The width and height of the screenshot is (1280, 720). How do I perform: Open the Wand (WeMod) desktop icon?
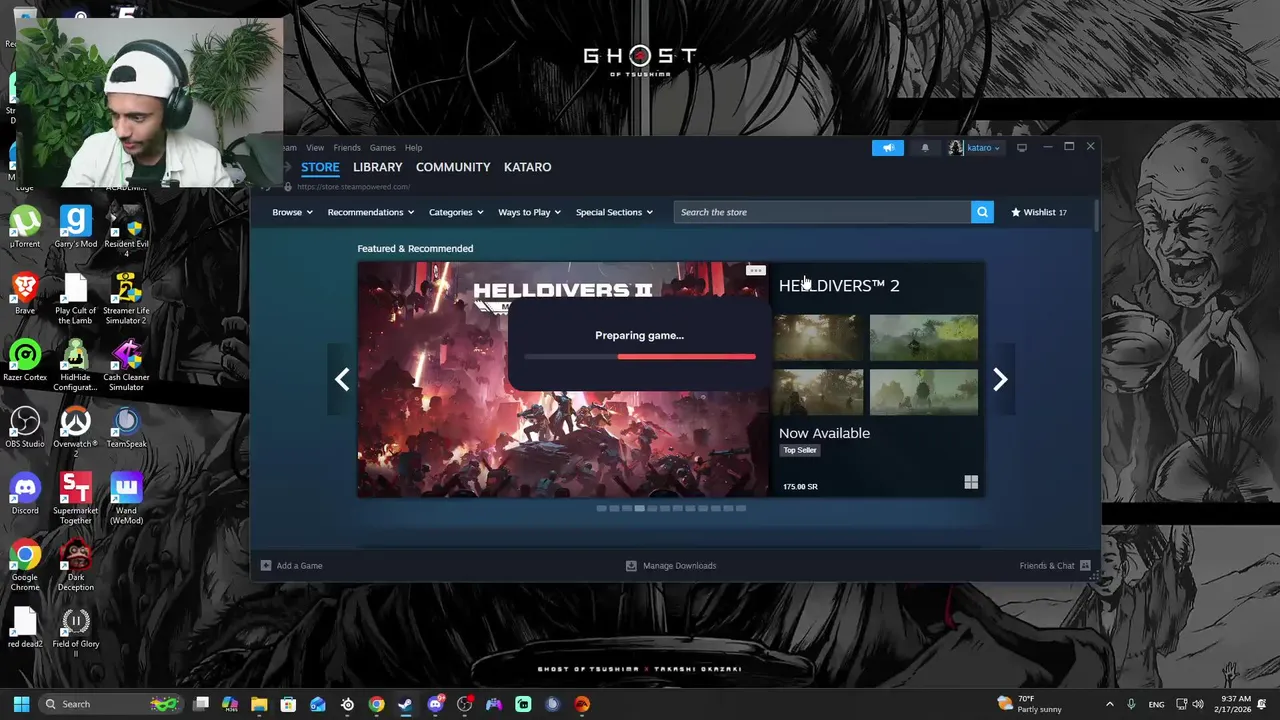point(126,499)
